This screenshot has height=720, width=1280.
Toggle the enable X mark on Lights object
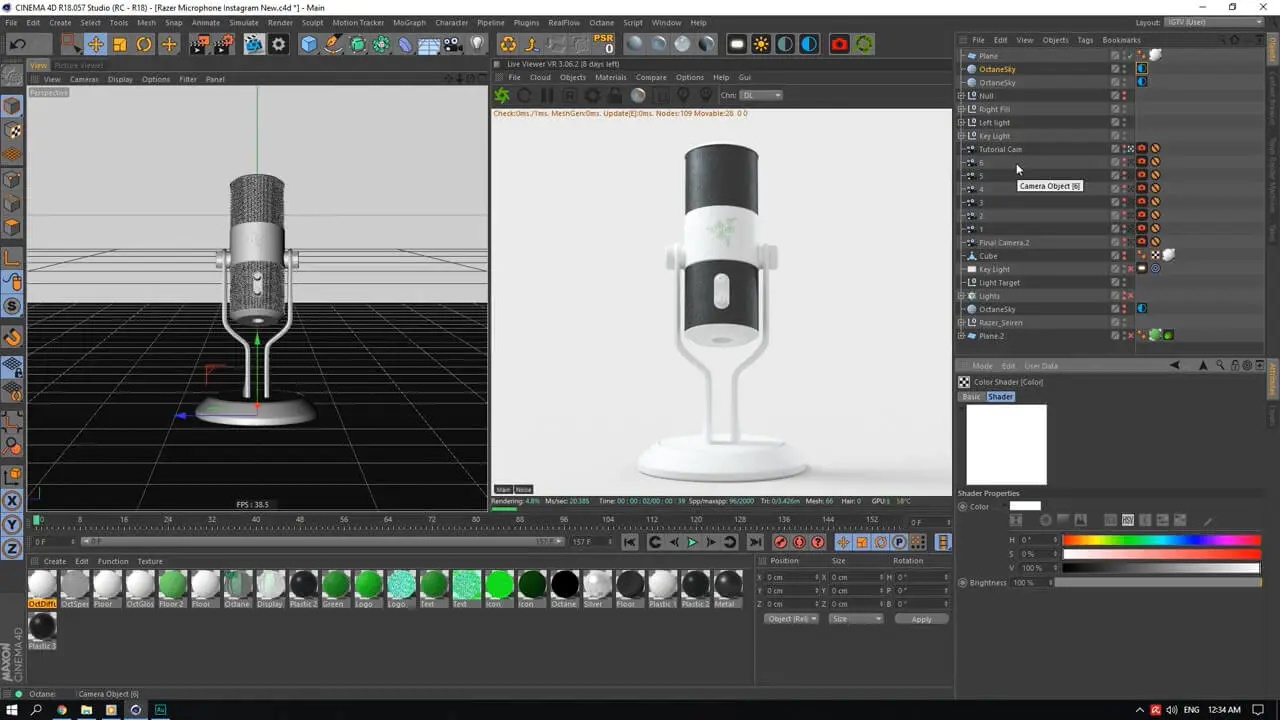(1131, 296)
